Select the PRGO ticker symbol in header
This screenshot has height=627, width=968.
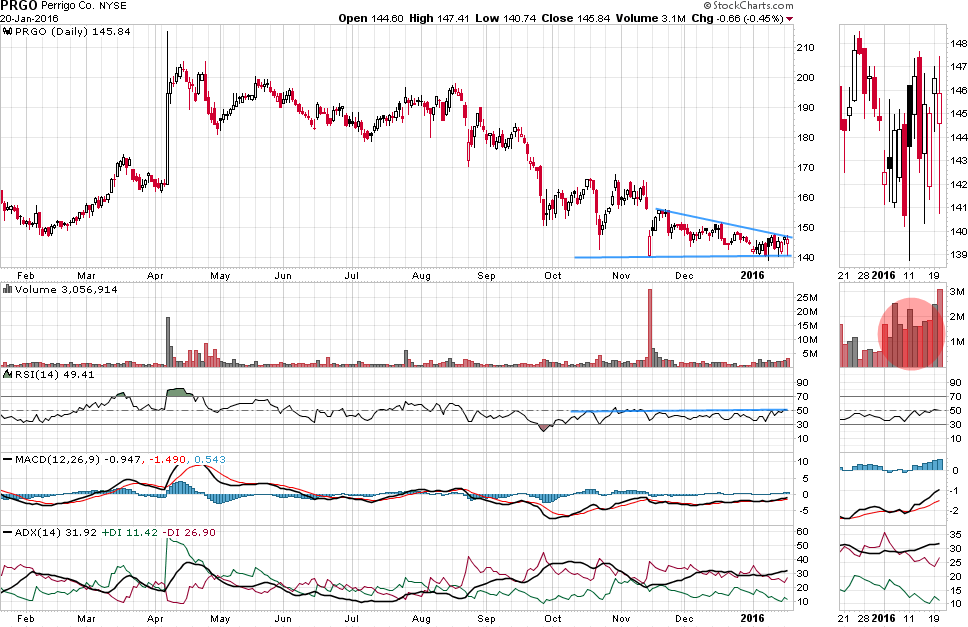pyautogui.click(x=19, y=6)
